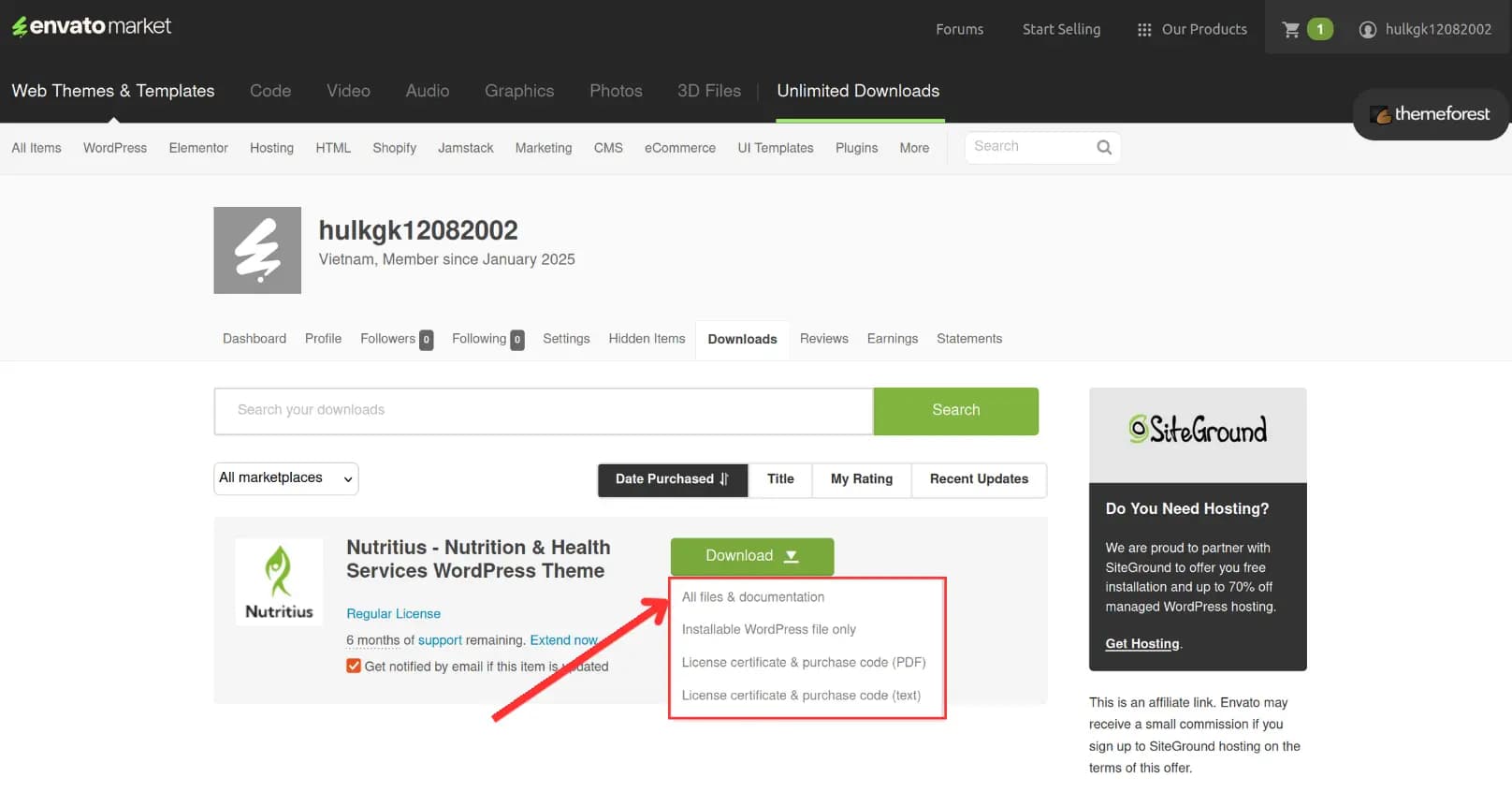
Task: Click the Our Products grid icon
Action: click(1143, 30)
